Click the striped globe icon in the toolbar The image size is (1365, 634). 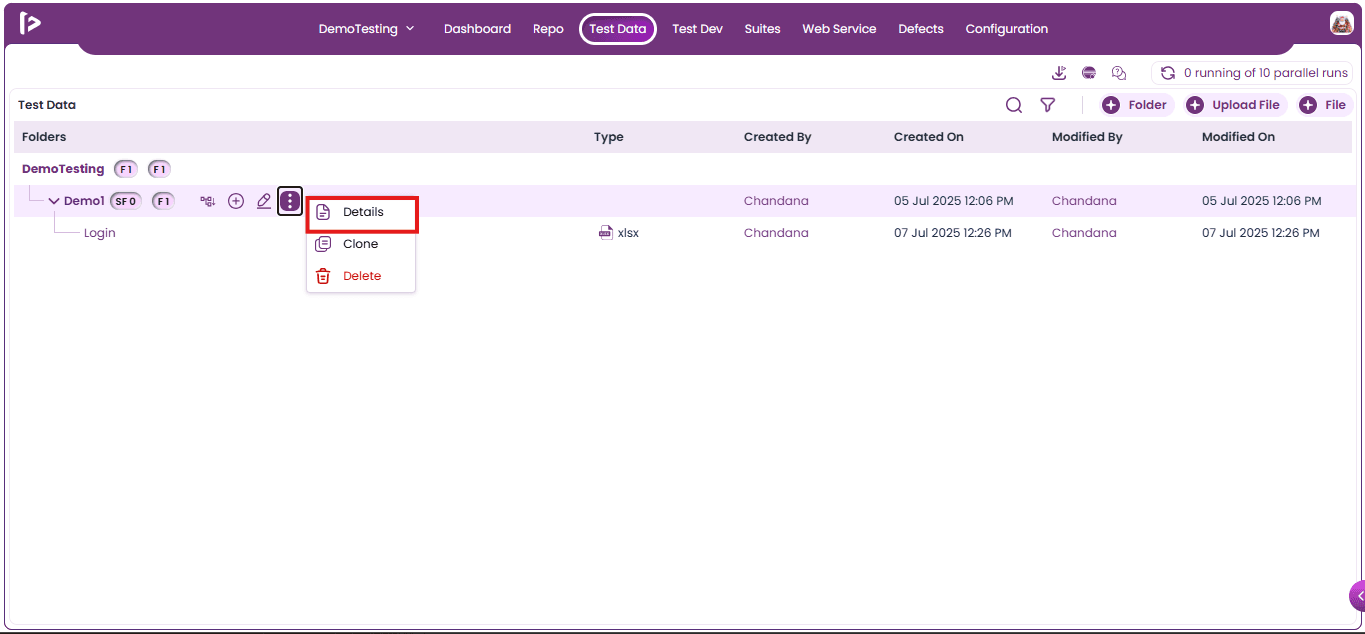[x=1089, y=73]
